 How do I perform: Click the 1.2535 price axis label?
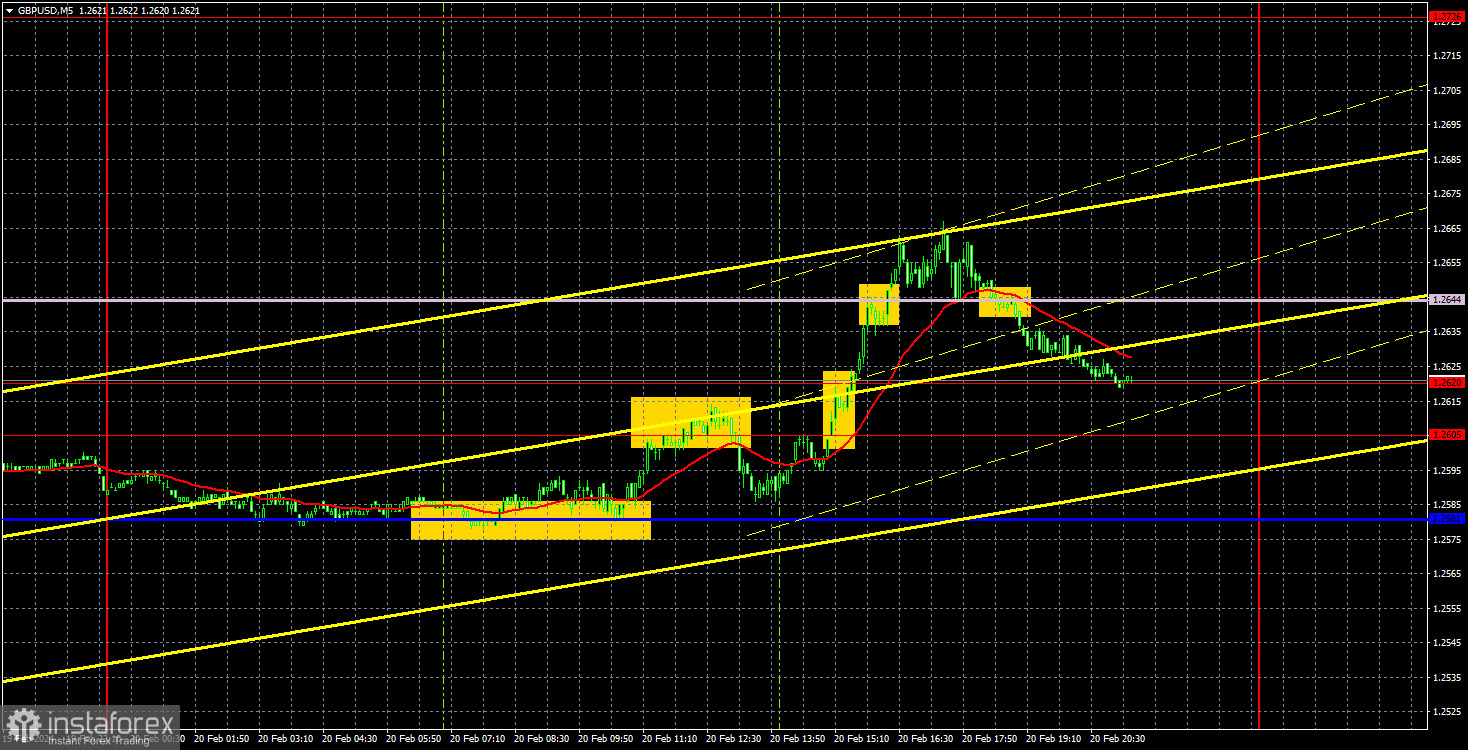tap(1447, 677)
